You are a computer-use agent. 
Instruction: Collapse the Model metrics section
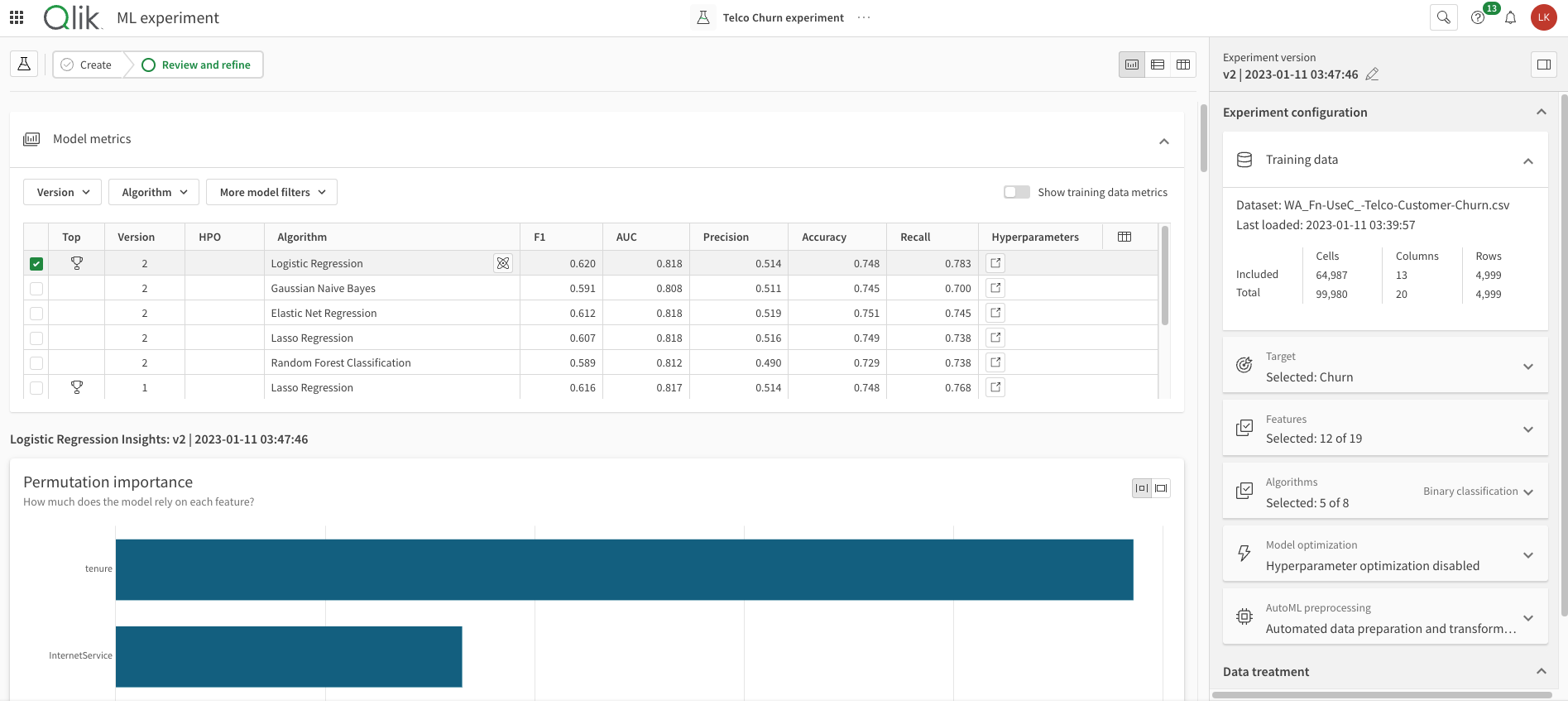click(x=1164, y=141)
